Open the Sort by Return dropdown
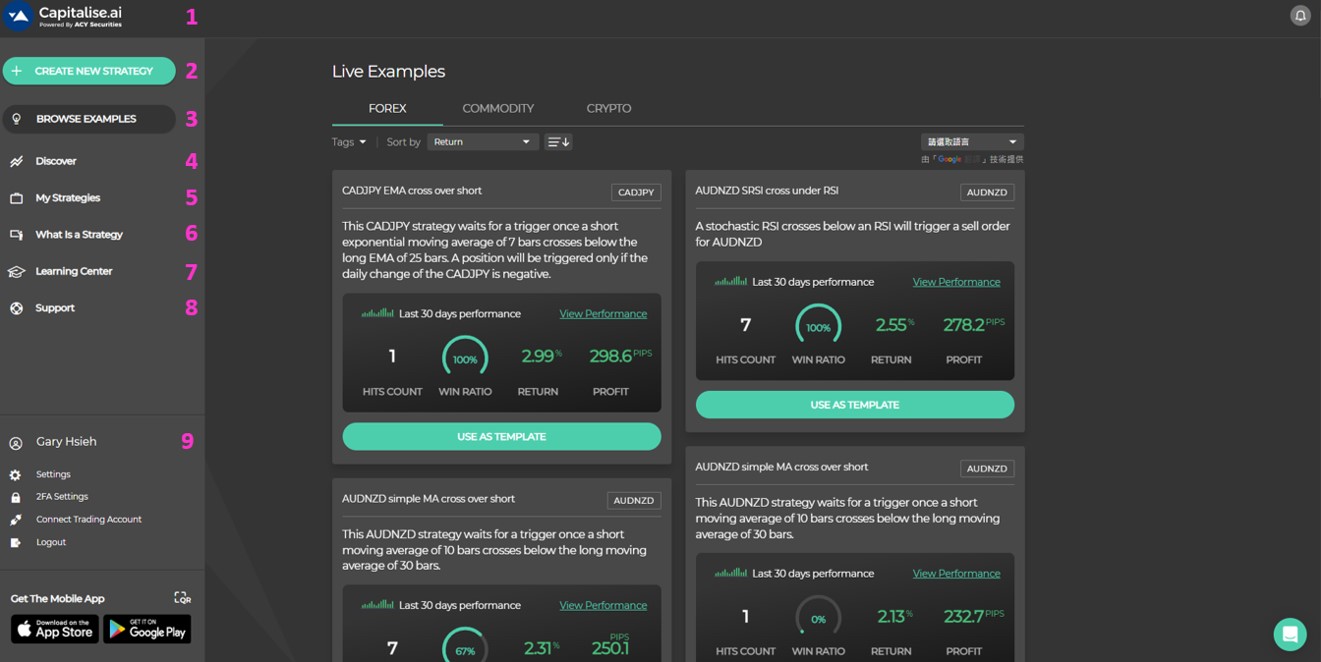The width and height of the screenshot is (1321, 662). coord(482,142)
